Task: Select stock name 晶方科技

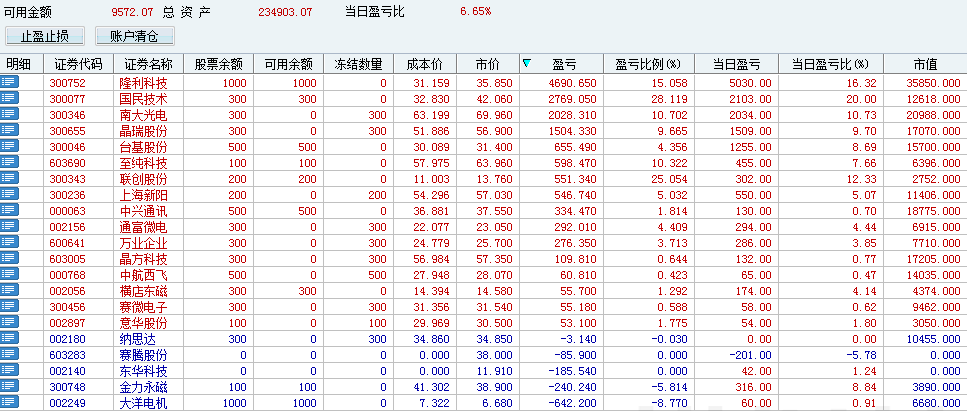Action: click(143, 260)
